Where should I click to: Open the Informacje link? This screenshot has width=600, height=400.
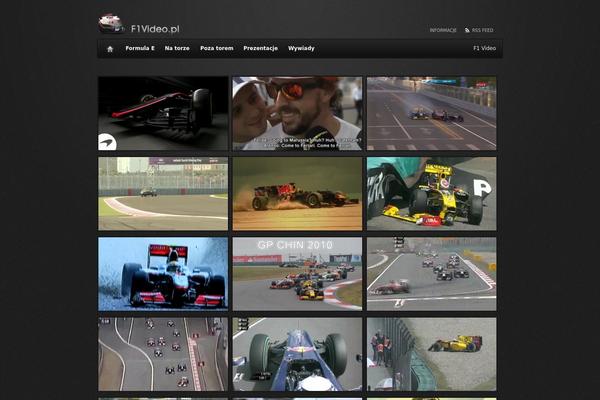(x=443, y=30)
